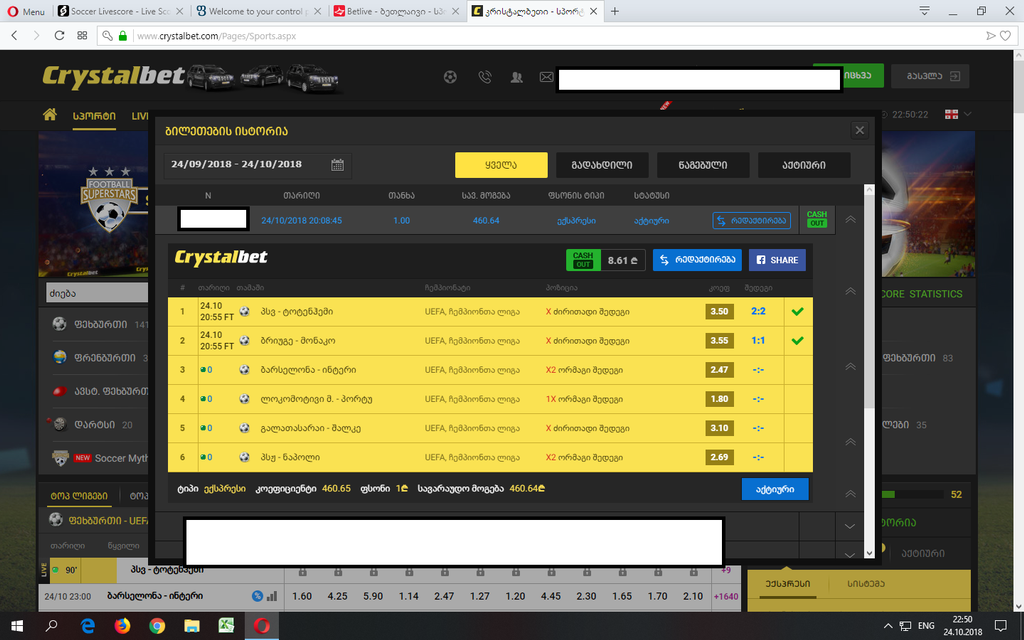1024x640 pixels.
Task: Click the logout button in header
Action: 930,76
